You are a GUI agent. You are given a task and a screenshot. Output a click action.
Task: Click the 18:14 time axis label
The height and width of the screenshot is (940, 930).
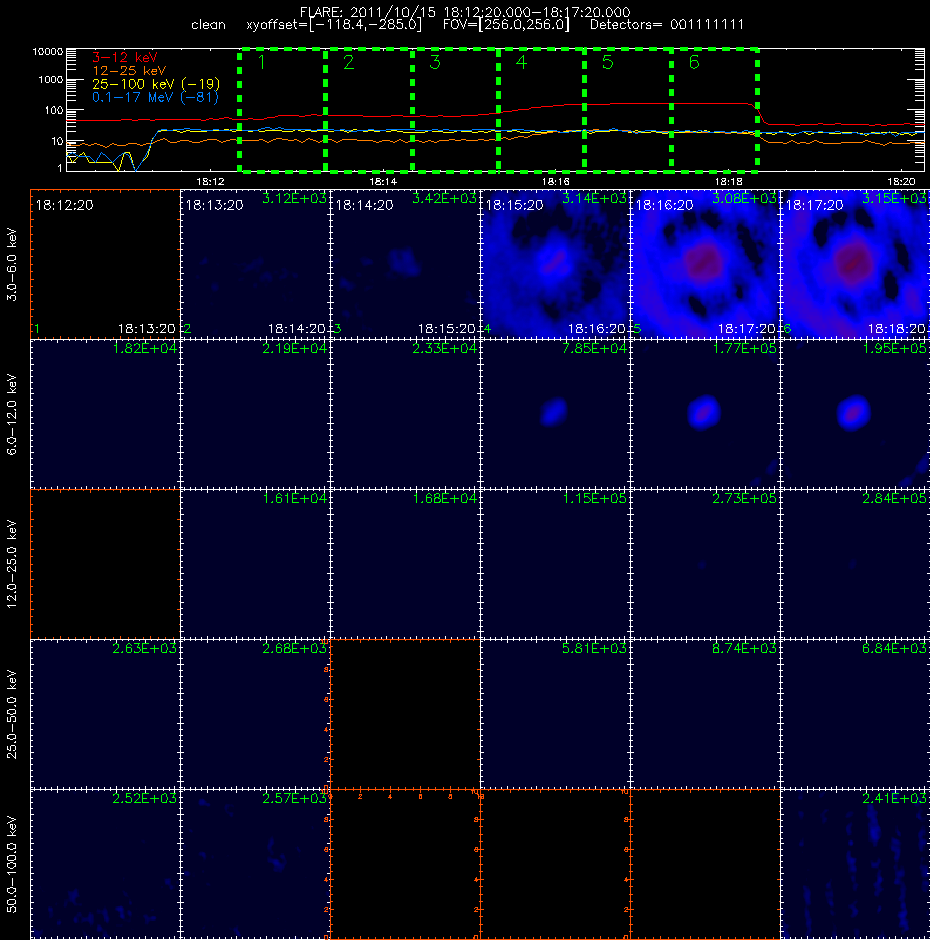[383, 181]
